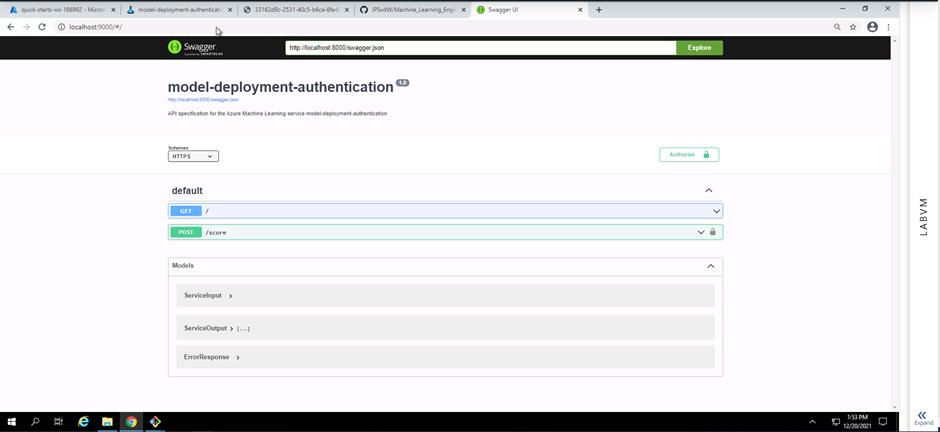Click the Explore button

[699, 48]
